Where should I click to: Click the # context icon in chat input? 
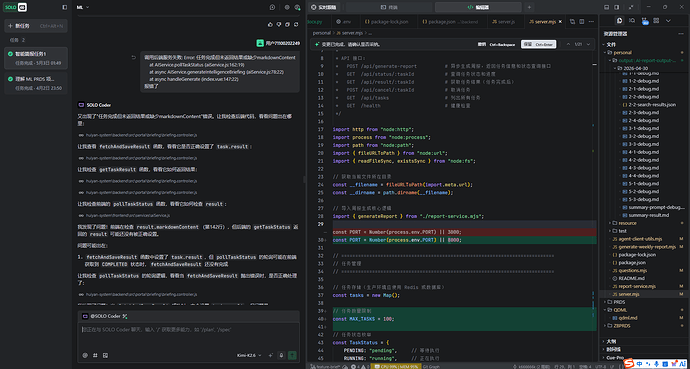[x=95, y=355]
